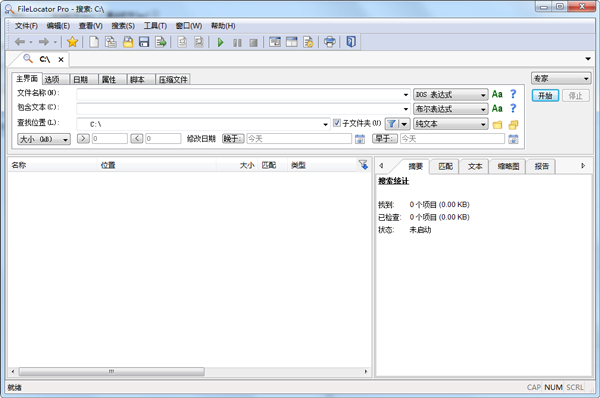
Task: Click the split-pane layout toolbar icon
Action: (292, 42)
